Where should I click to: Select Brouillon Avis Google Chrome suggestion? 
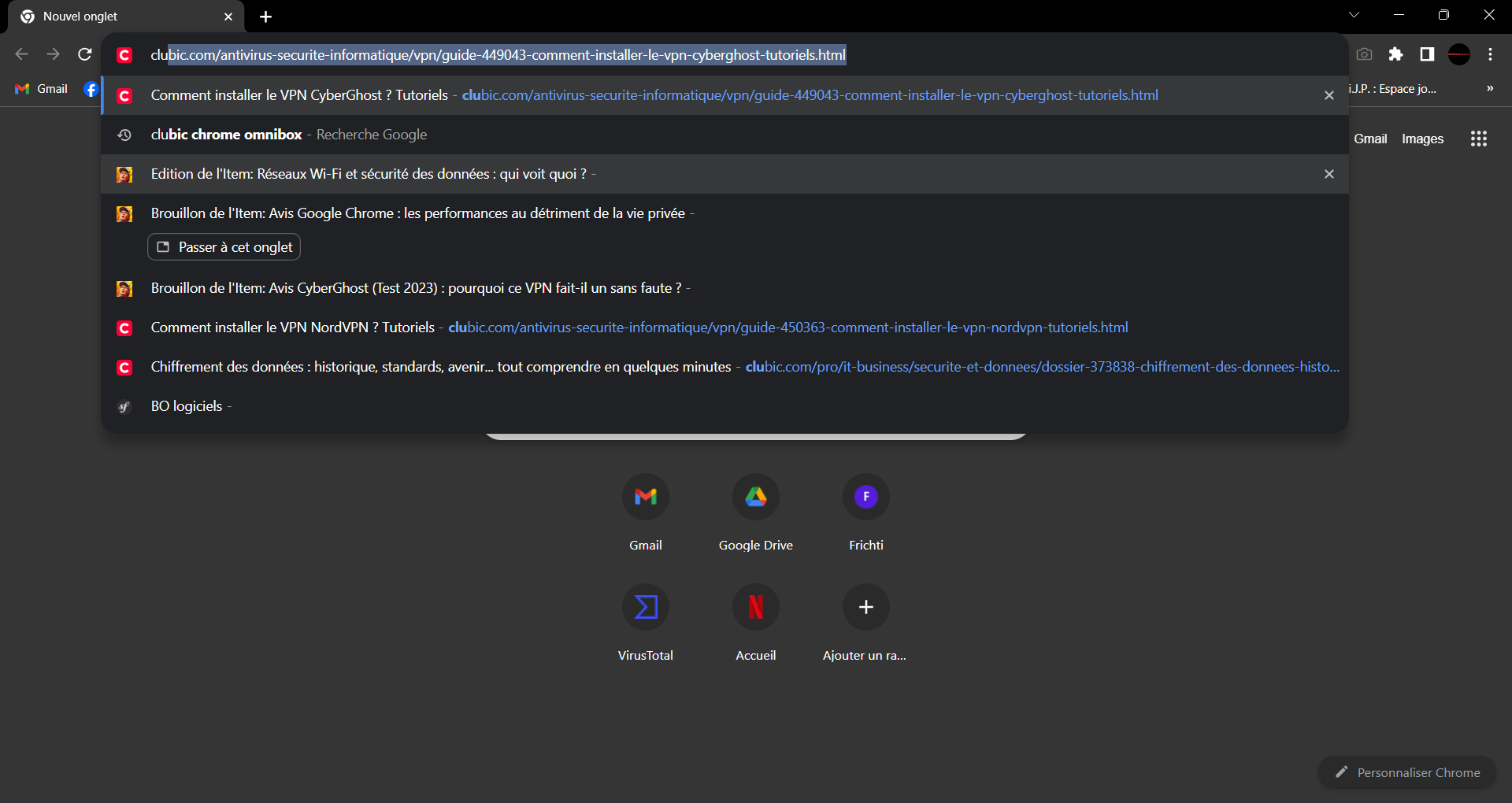[x=724, y=213]
